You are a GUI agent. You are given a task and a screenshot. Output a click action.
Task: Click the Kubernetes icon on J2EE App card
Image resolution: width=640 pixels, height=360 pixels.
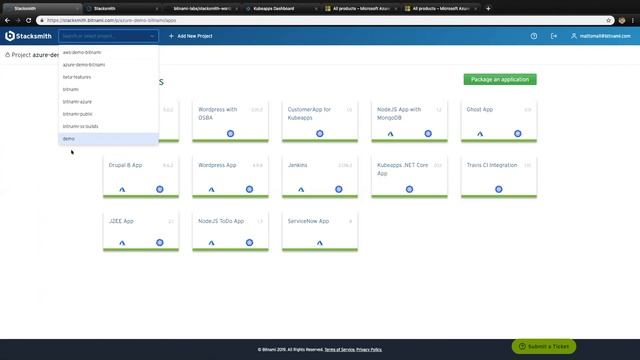[x=160, y=242]
